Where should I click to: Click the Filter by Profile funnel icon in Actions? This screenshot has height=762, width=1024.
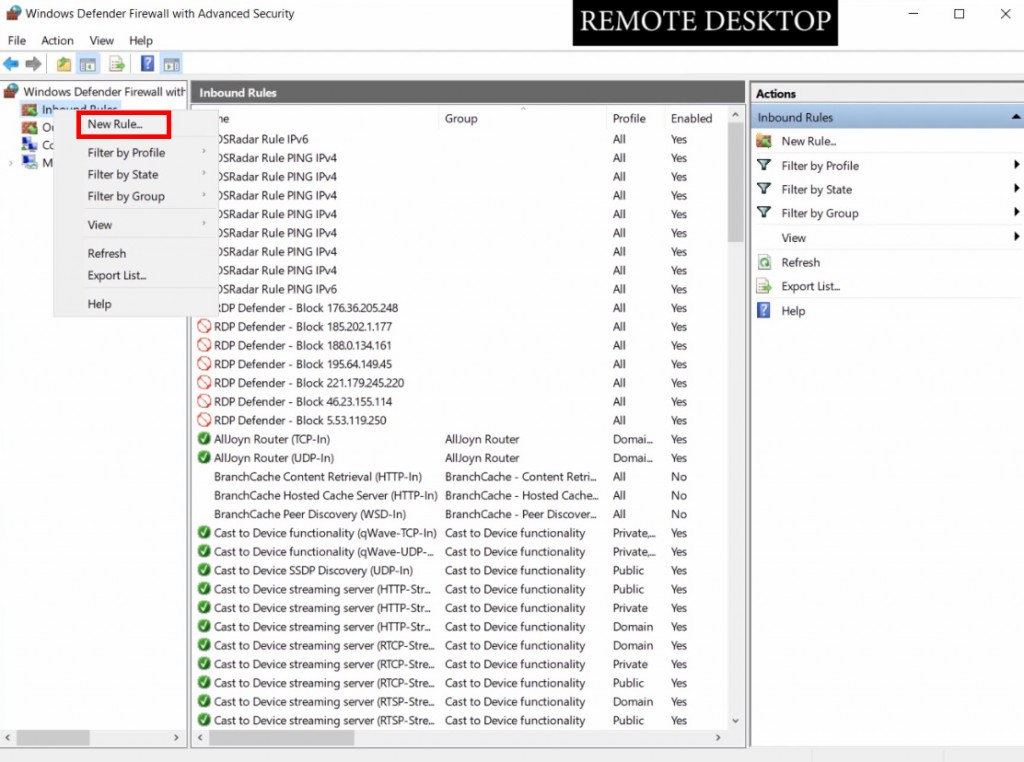click(x=764, y=165)
